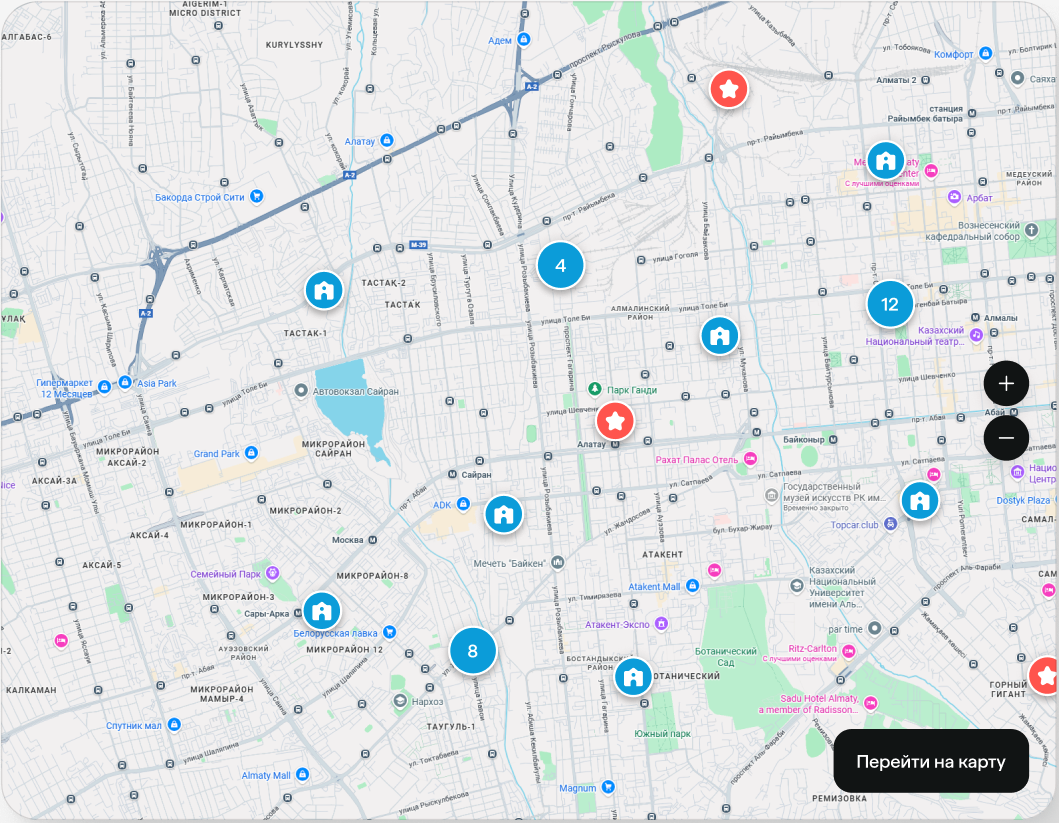Click the Atakent Mall shopping label
Image resolution: width=1059 pixels, height=823 pixels.
pyautogui.click(x=654, y=587)
